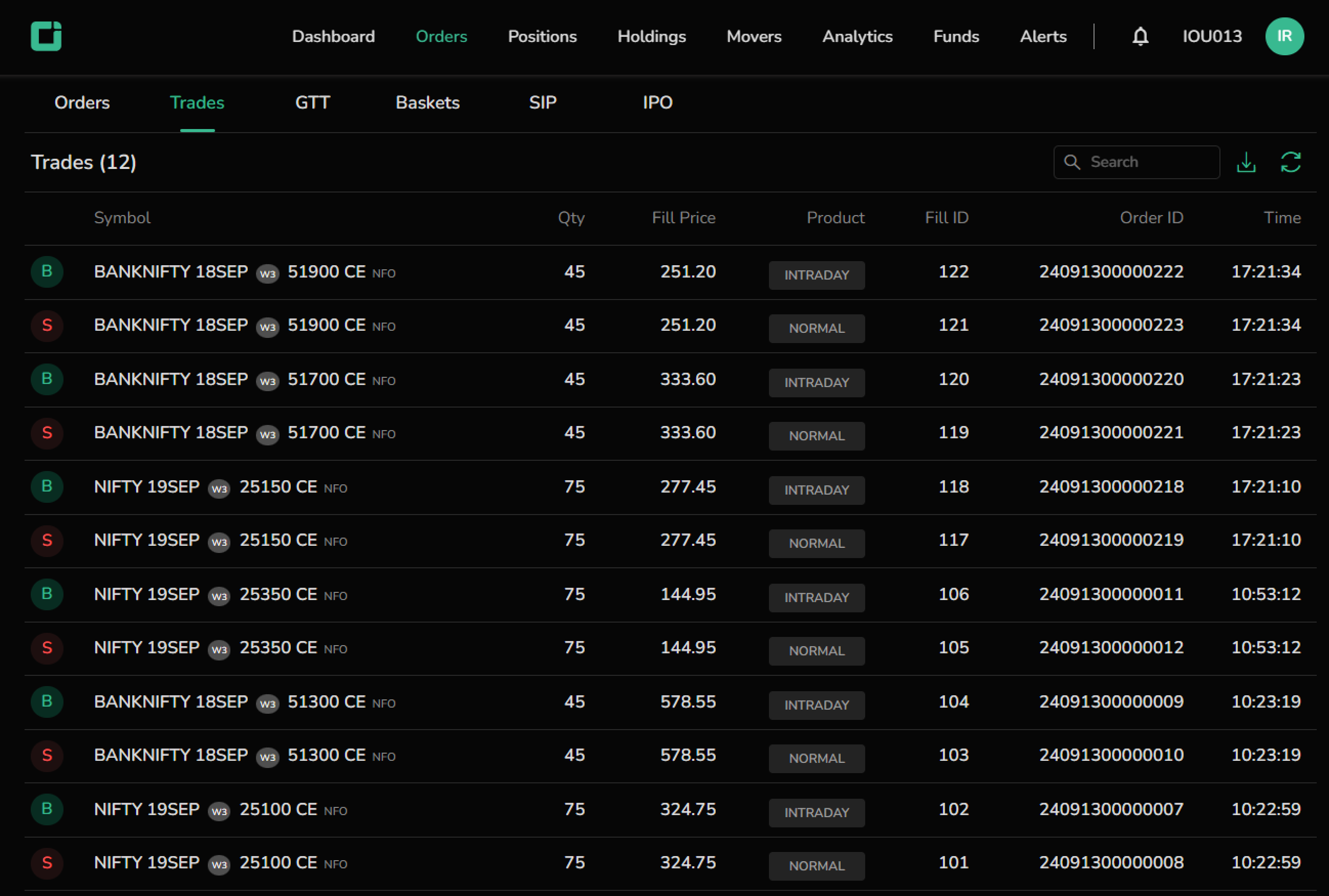Click order ID 24091300000011

(1111, 594)
